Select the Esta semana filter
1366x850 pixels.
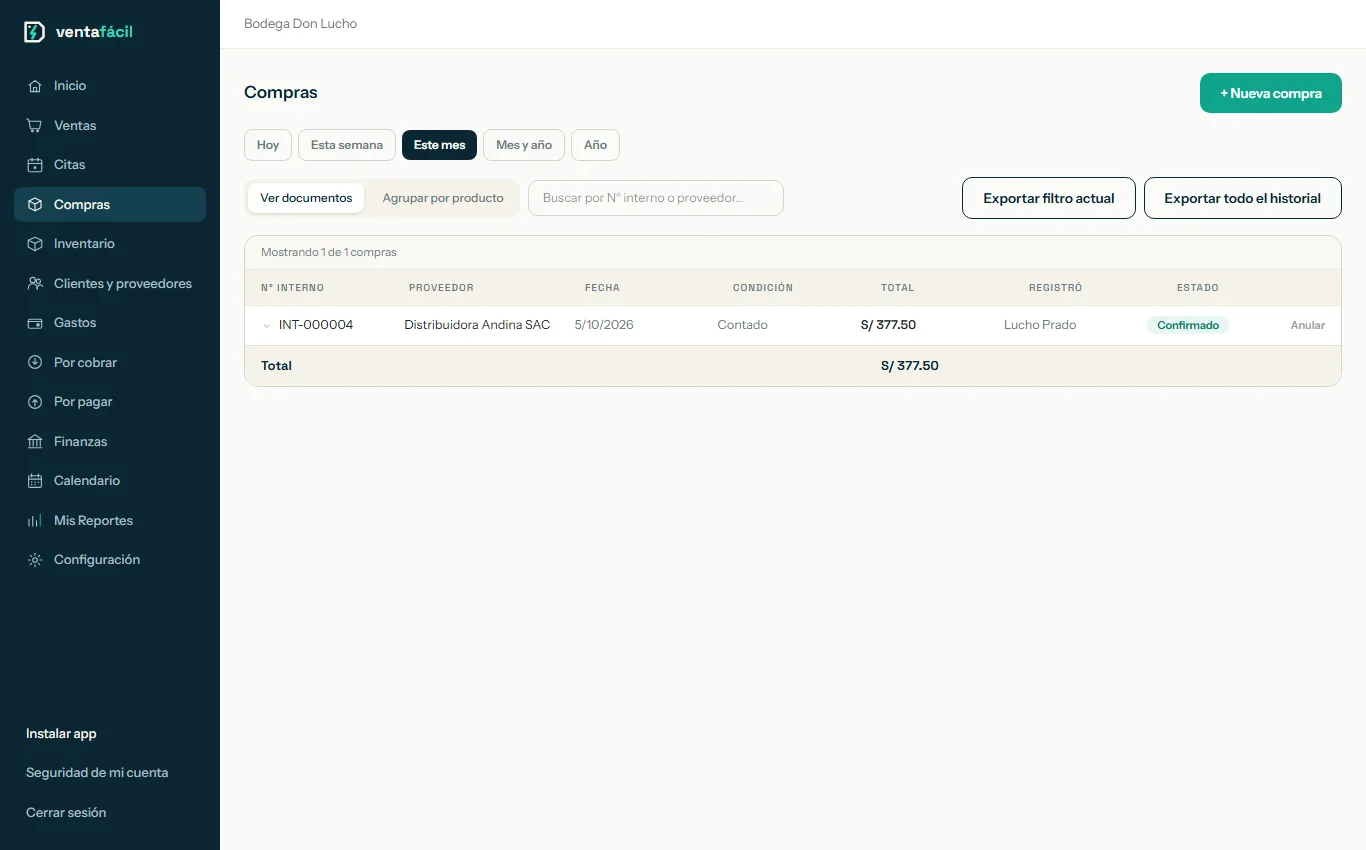point(347,145)
